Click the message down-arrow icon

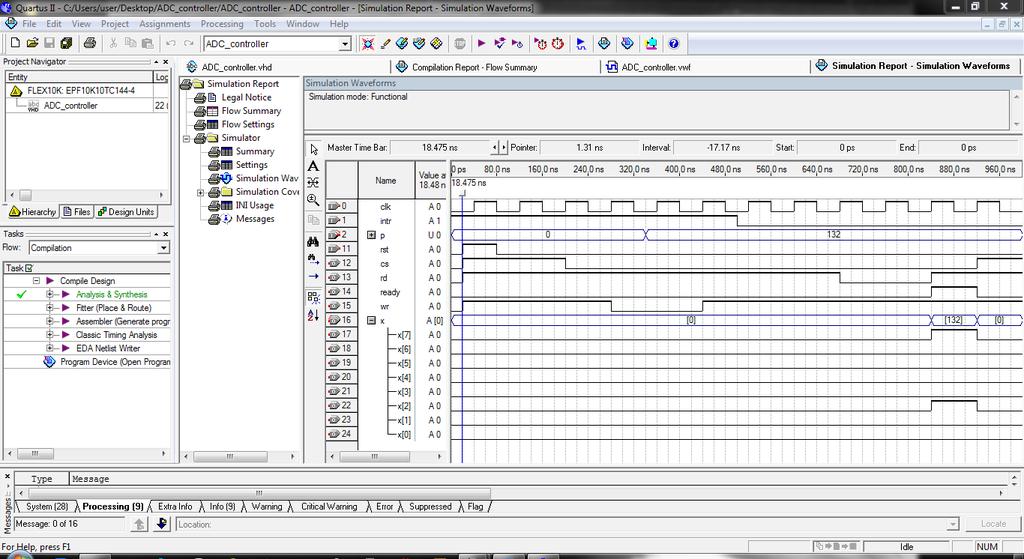pyautogui.click(x=162, y=524)
